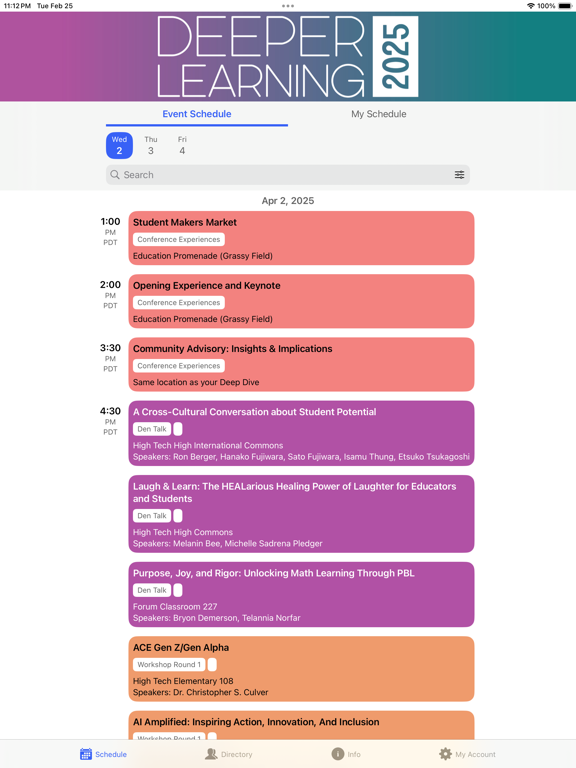Tap the 11:12 PM clock in status bar
The height and width of the screenshot is (768, 576).
(x=17, y=6)
